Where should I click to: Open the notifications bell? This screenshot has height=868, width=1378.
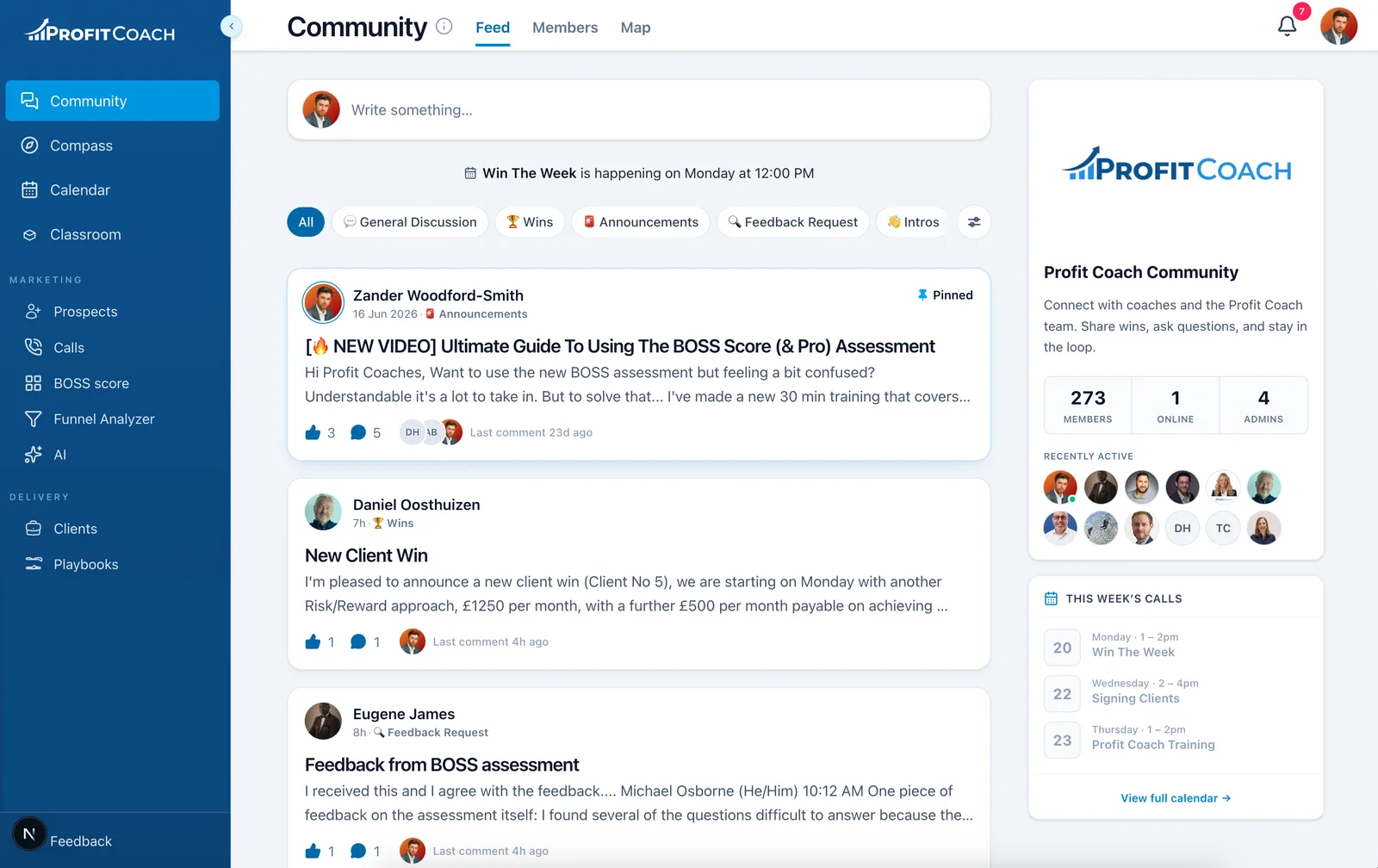point(1287,27)
